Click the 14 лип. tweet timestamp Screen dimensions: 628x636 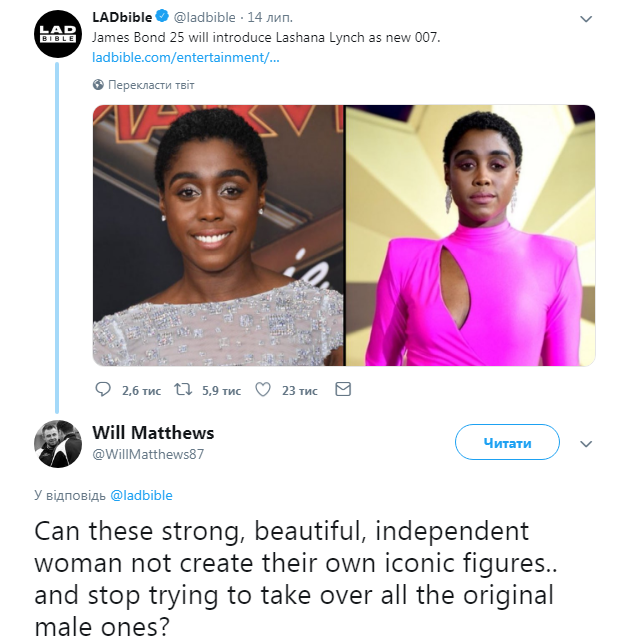(266, 19)
